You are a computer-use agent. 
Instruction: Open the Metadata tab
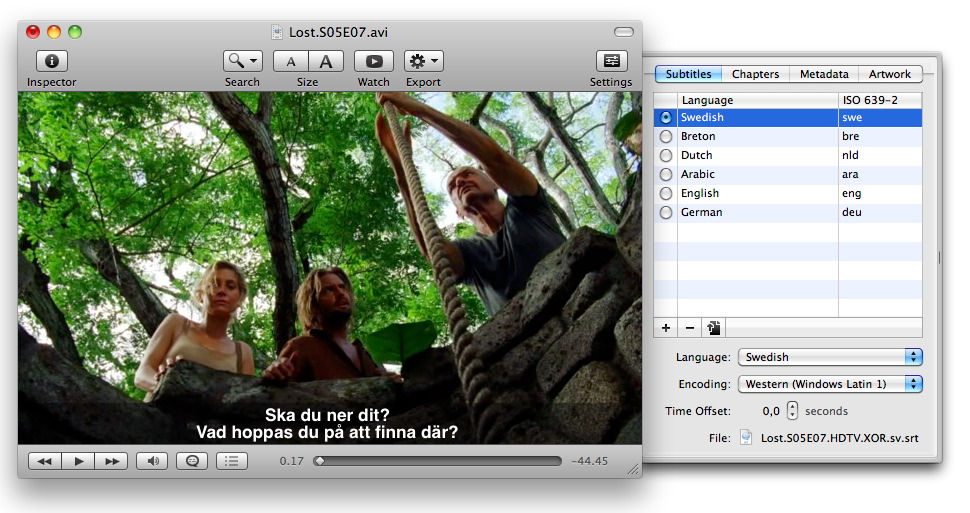point(824,74)
